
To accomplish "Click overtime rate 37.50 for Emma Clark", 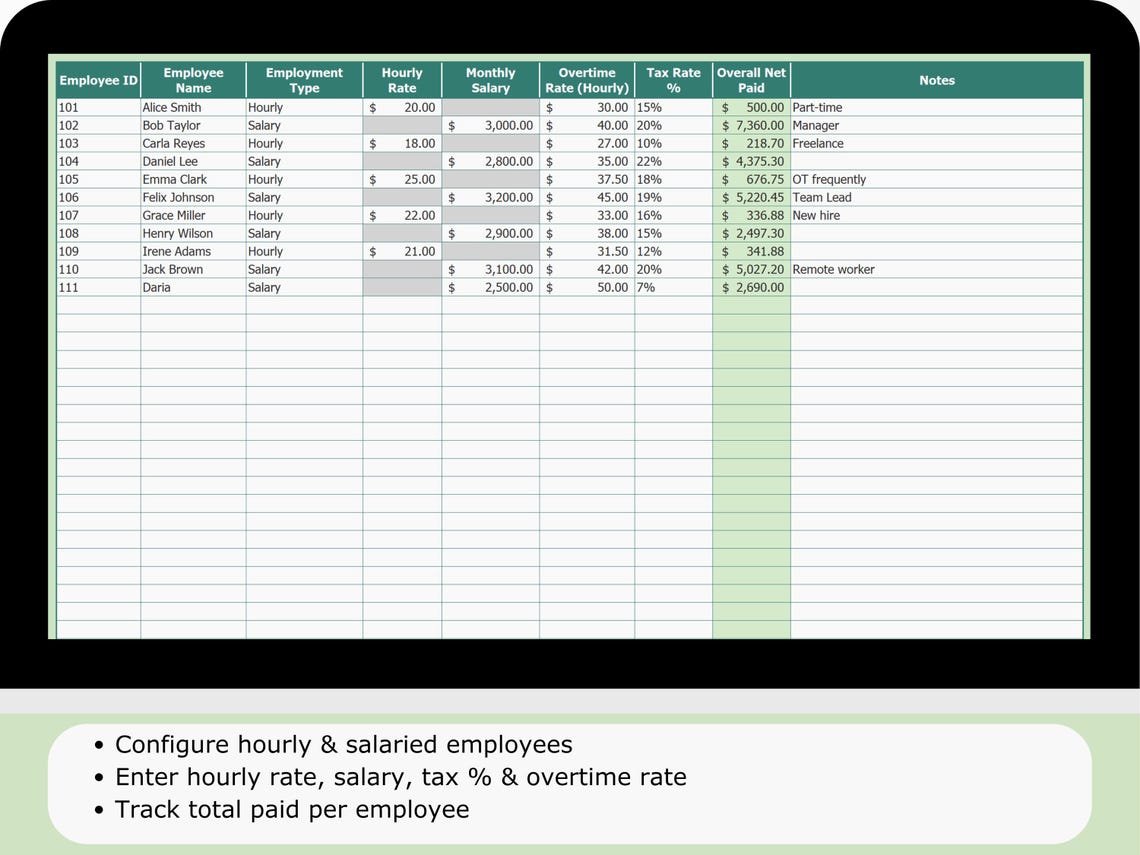I will click(x=587, y=179).
